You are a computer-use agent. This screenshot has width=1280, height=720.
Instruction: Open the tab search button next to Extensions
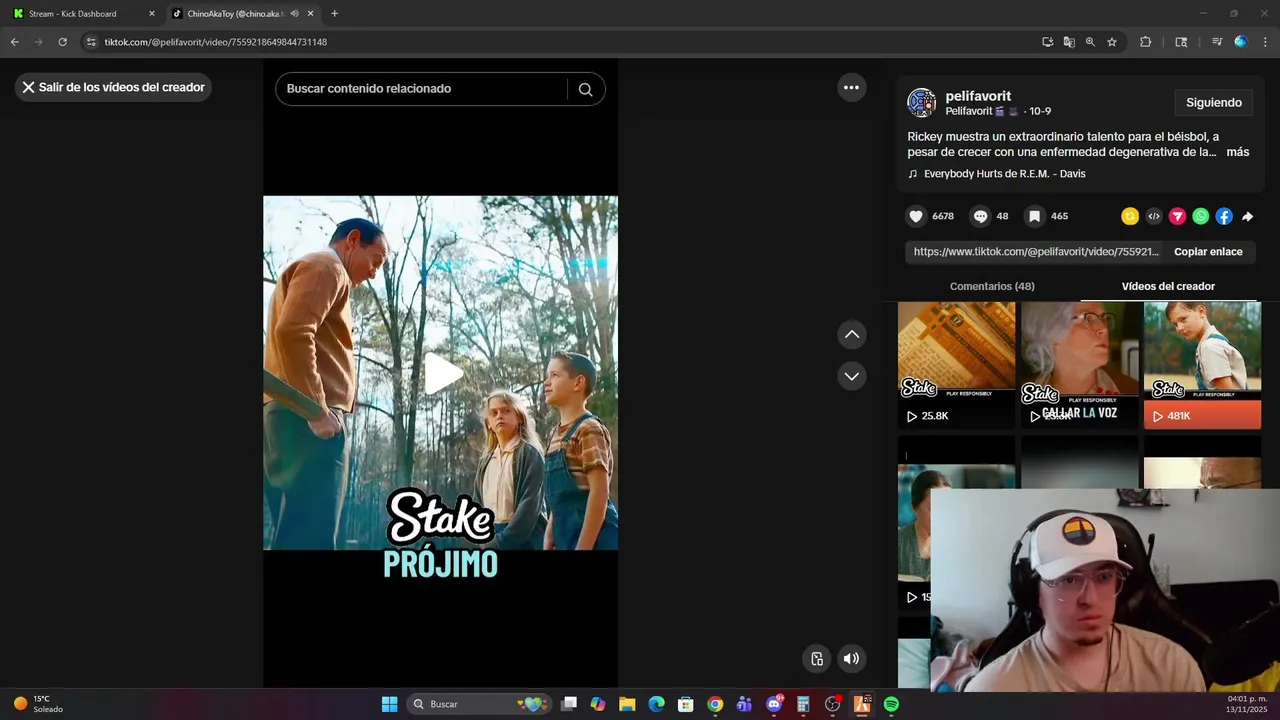click(1181, 42)
